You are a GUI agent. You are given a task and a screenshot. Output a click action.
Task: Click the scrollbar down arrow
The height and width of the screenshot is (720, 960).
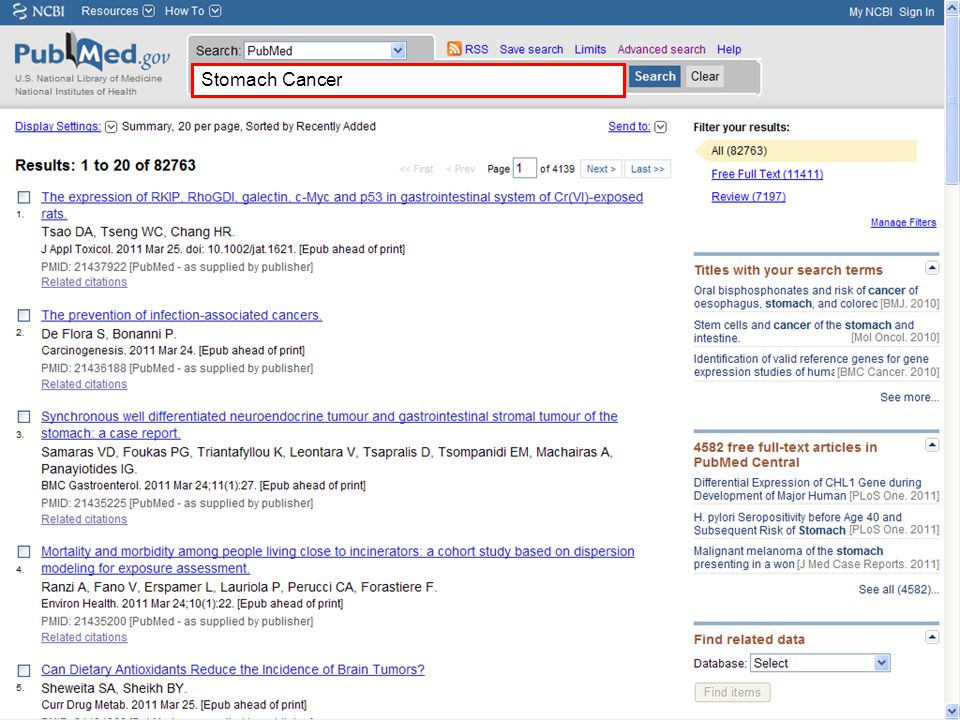pos(952,711)
